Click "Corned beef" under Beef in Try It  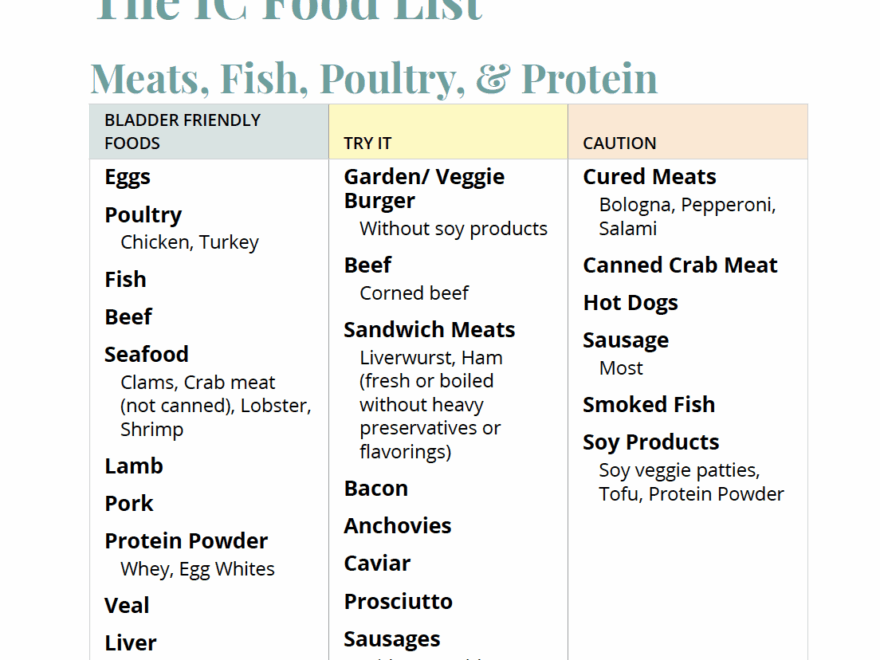pyautogui.click(x=414, y=293)
